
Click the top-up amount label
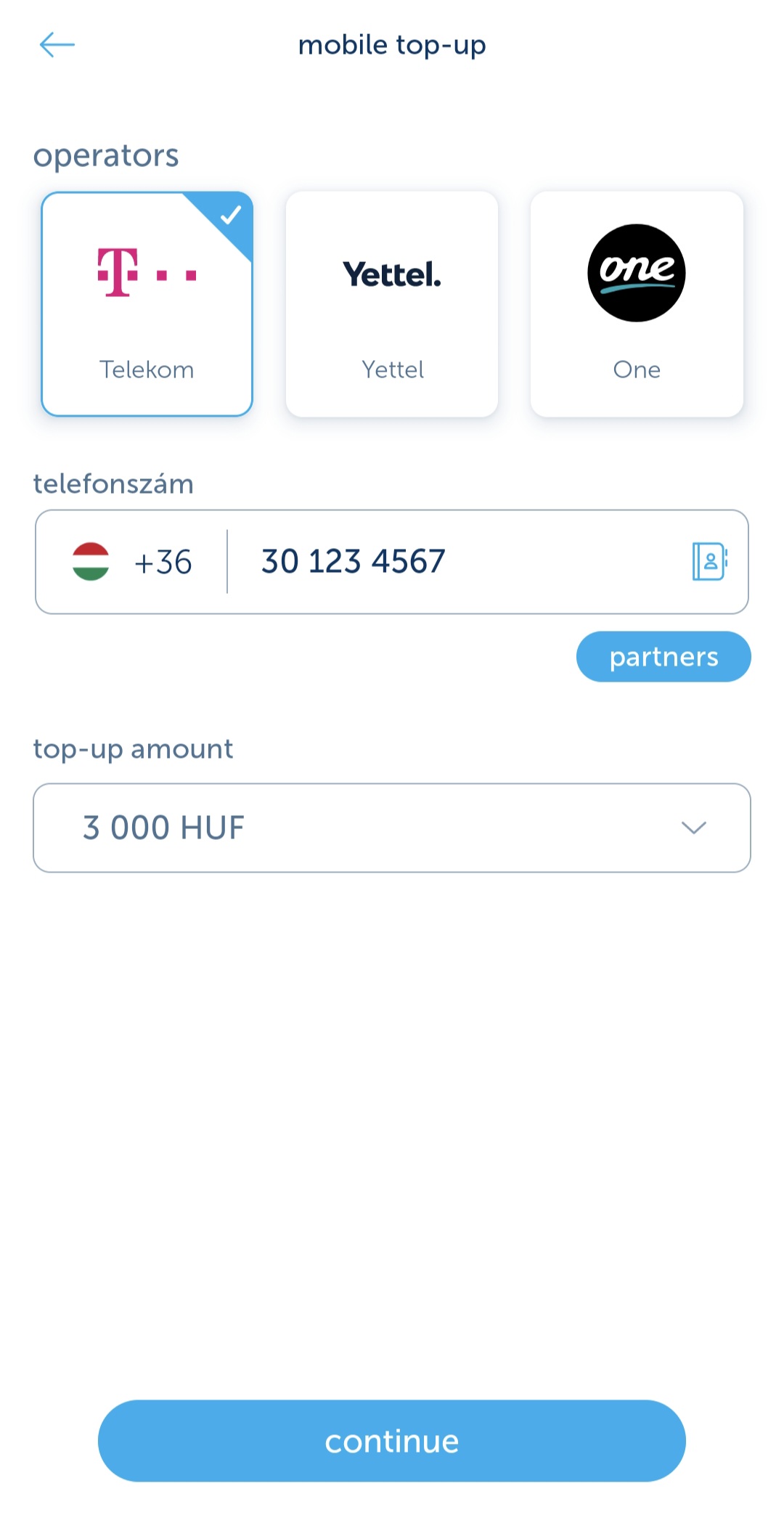point(134,748)
